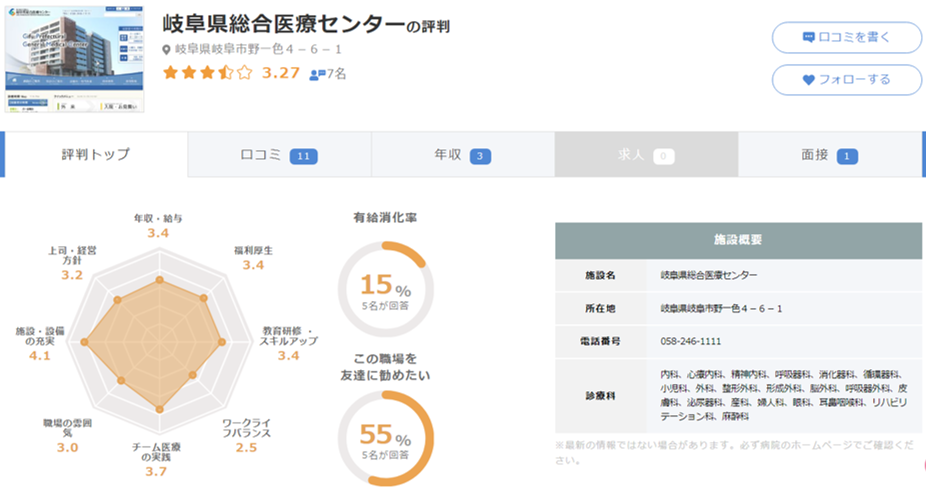Click the 有給消化率 heading
Screen dimensions: 926x498
pyautogui.click(x=385, y=218)
